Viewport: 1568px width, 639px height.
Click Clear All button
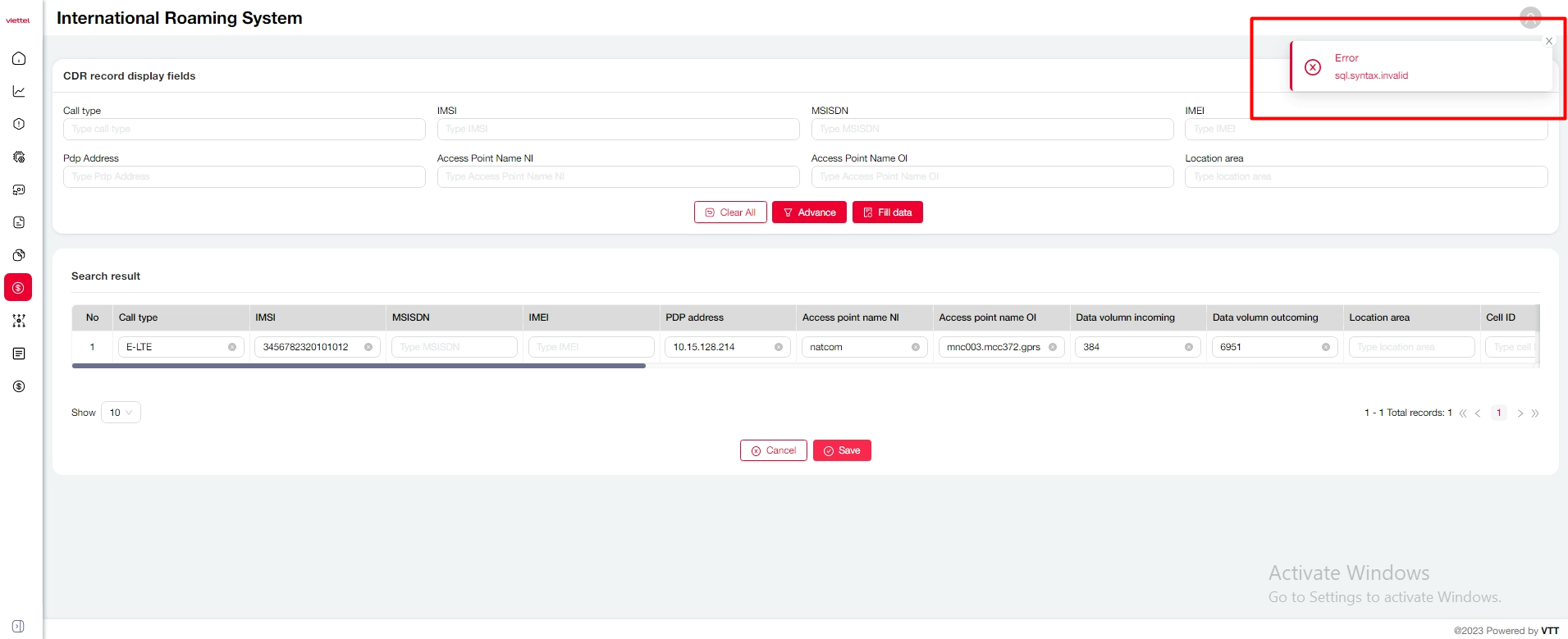pyautogui.click(x=730, y=212)
